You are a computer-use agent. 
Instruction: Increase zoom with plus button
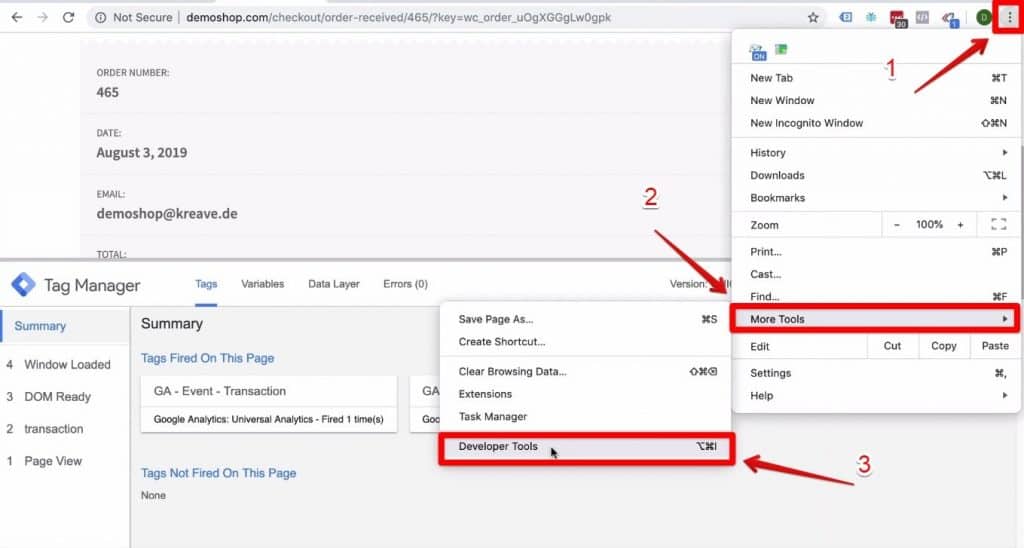tap(961, 225)
